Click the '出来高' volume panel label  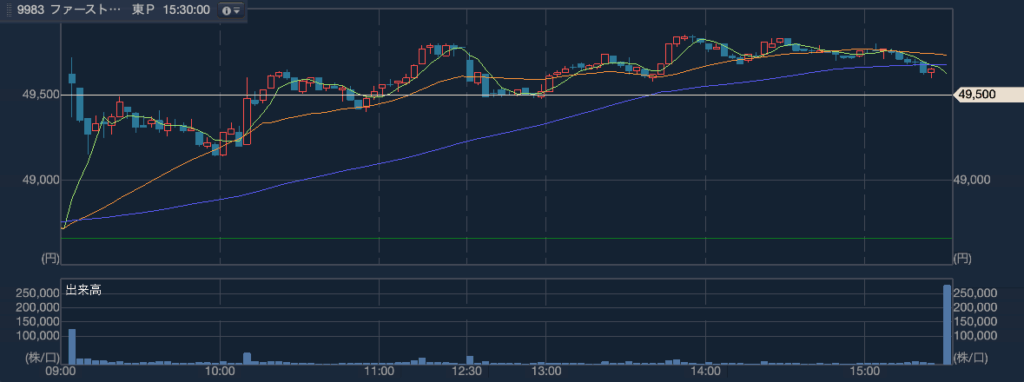(x=83, y=291)
